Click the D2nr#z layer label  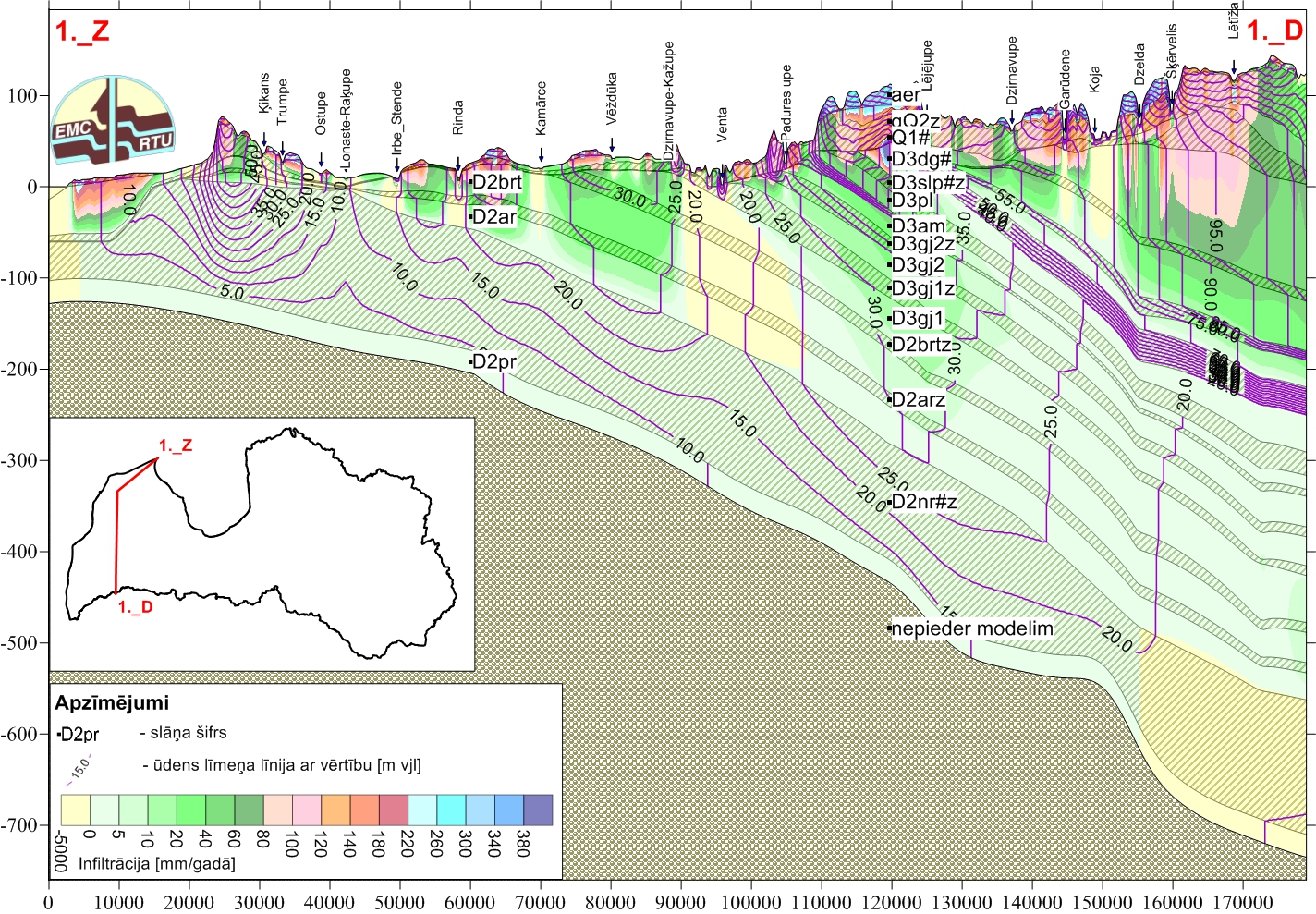coord(923,502)
